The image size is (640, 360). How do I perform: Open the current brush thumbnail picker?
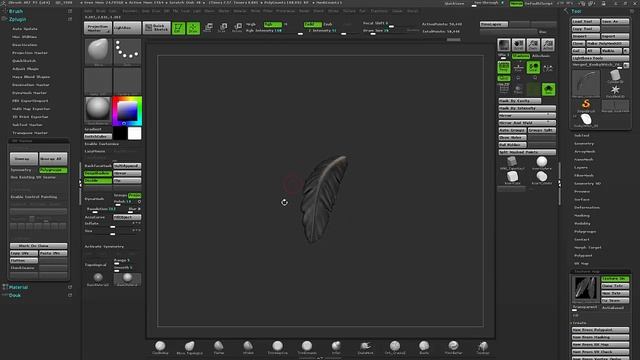(98, 52)
